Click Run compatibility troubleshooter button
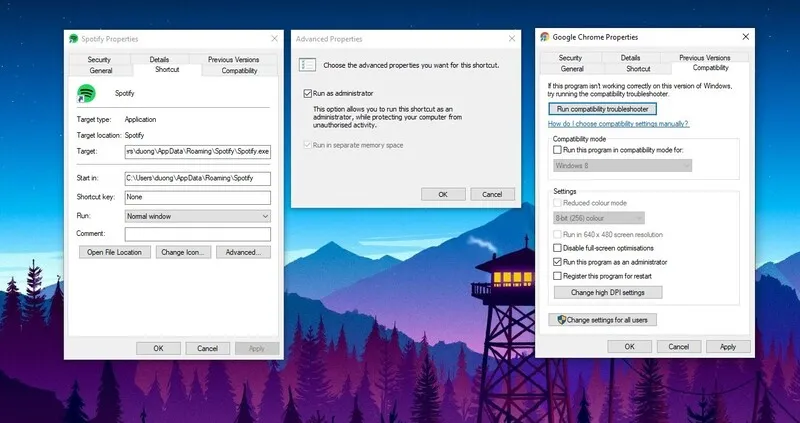800x423 pixels. coord(603,108)
